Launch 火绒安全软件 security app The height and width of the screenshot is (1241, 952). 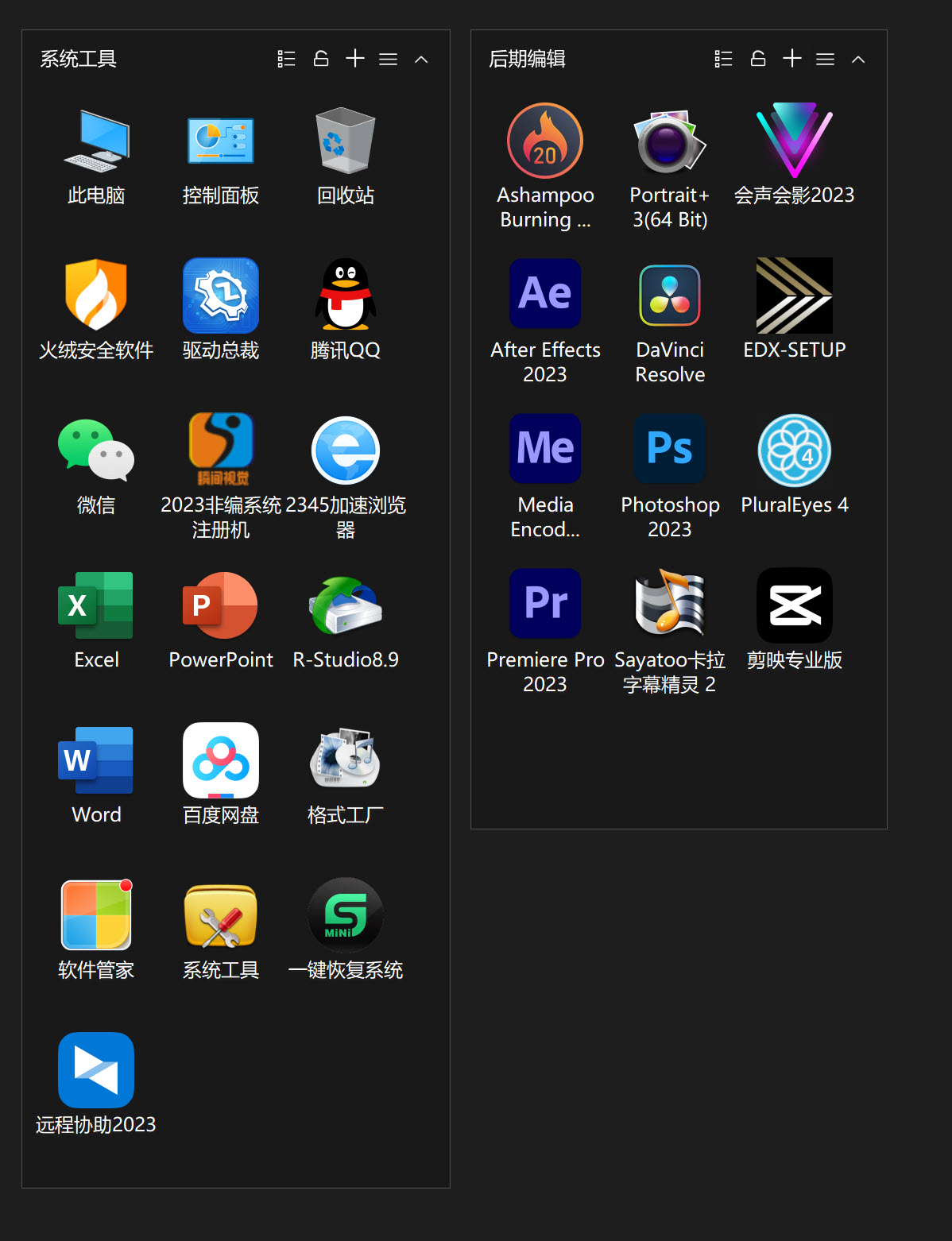96,295
